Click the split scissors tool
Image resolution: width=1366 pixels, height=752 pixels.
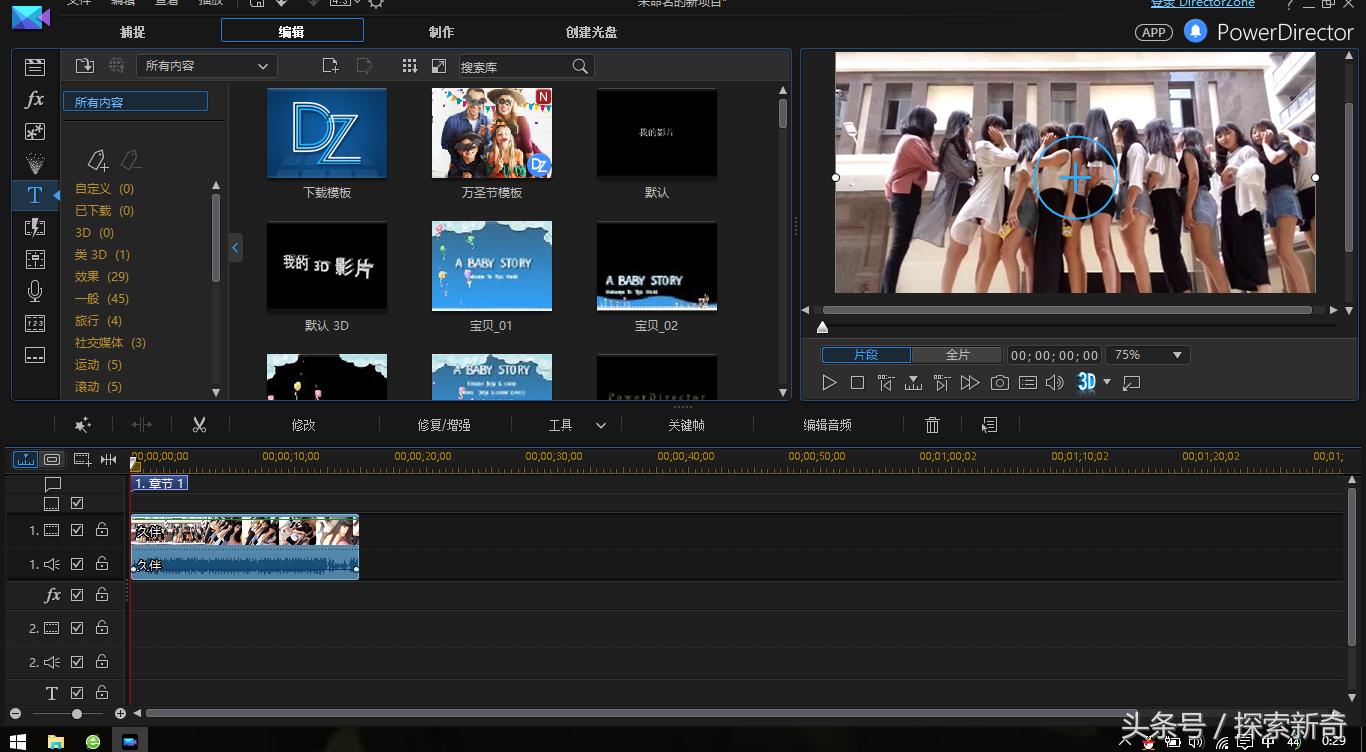(x=199, y=425)
